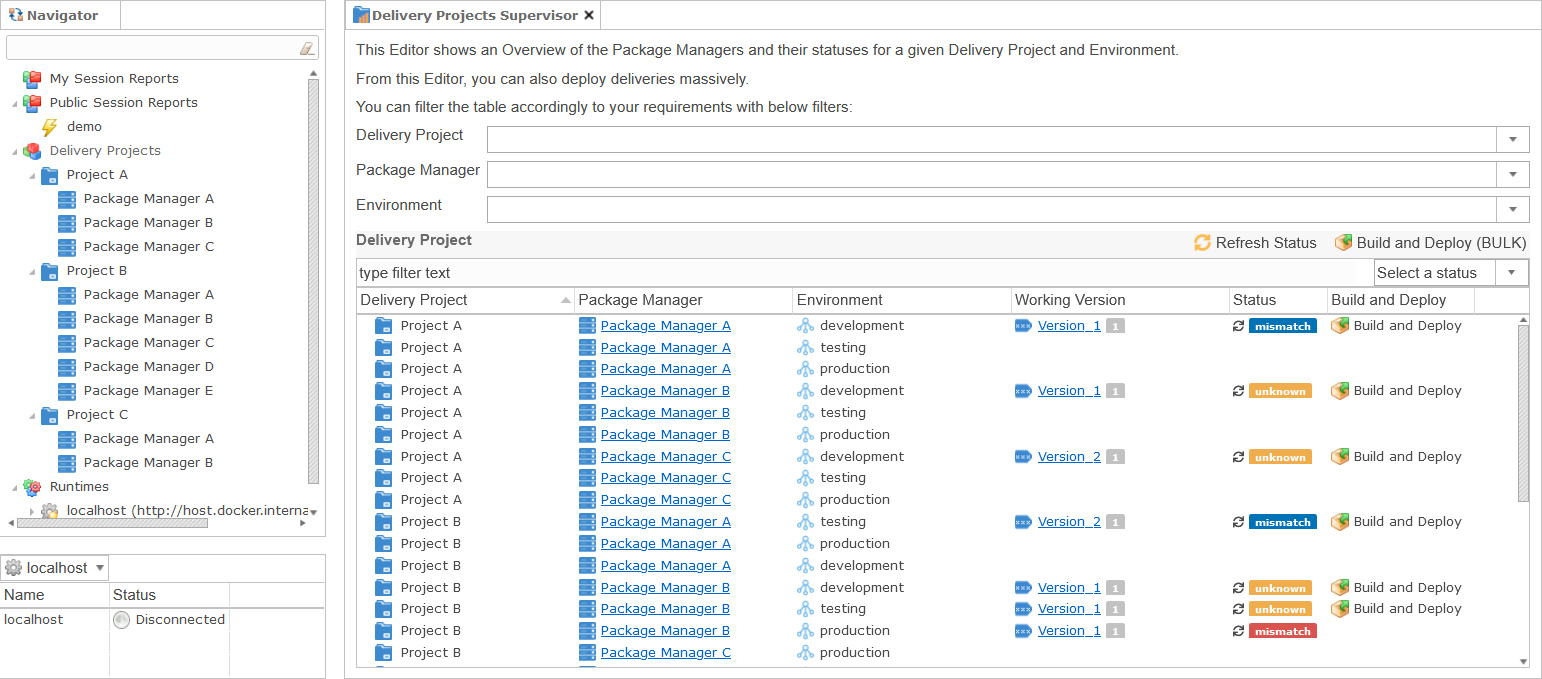
Task: Refresh status icon beside the red mismatch badge
Action: click(x=1238, y=631)
